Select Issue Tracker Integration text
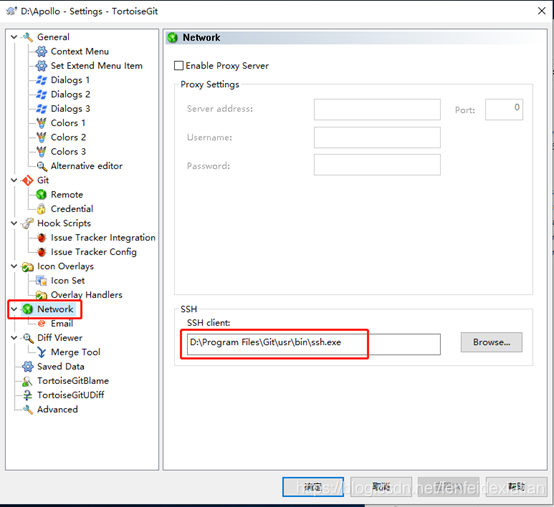 tap(103, 237)
